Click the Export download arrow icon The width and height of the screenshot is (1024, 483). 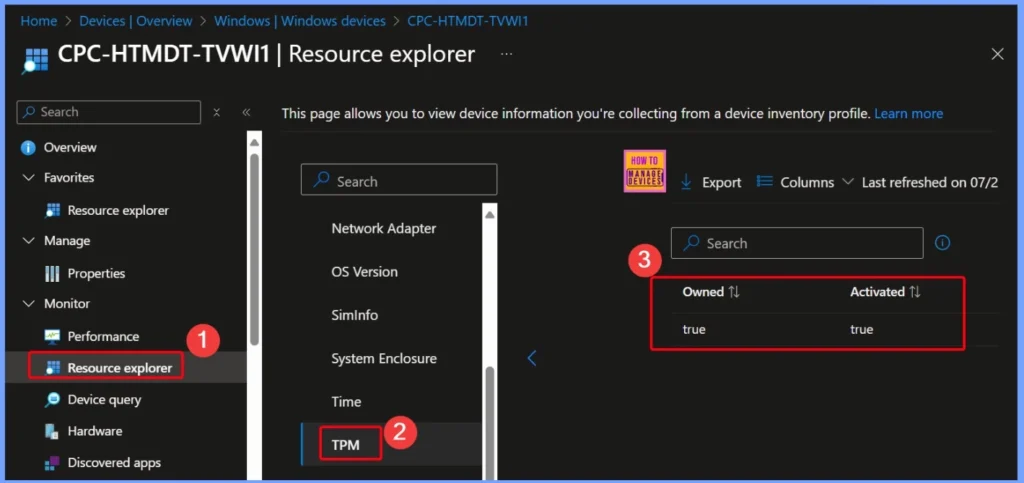coord(686,182)
